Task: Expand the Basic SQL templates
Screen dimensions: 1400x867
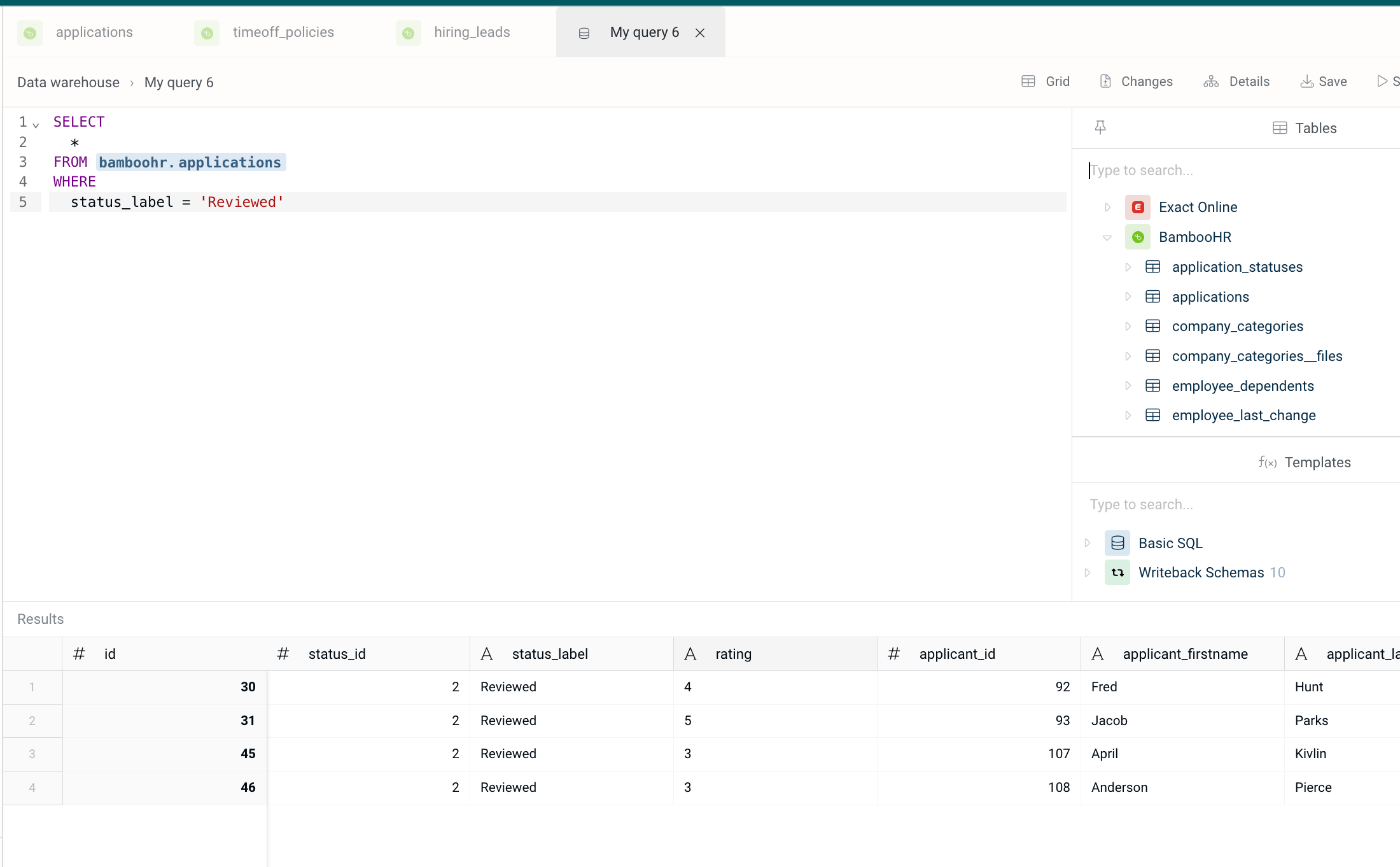Action: [1087, 543]
